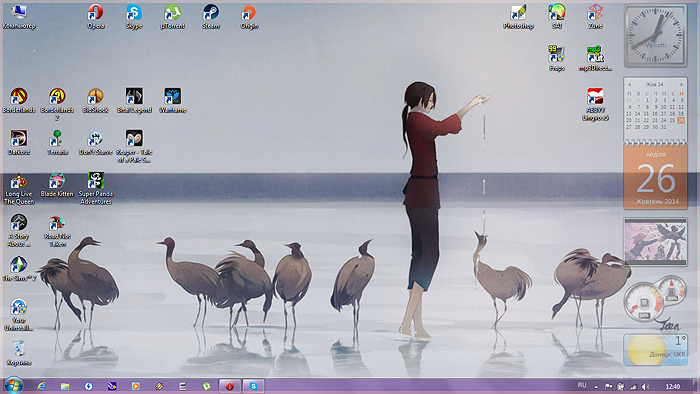Click the analog clock gadget

pos(655,36)
